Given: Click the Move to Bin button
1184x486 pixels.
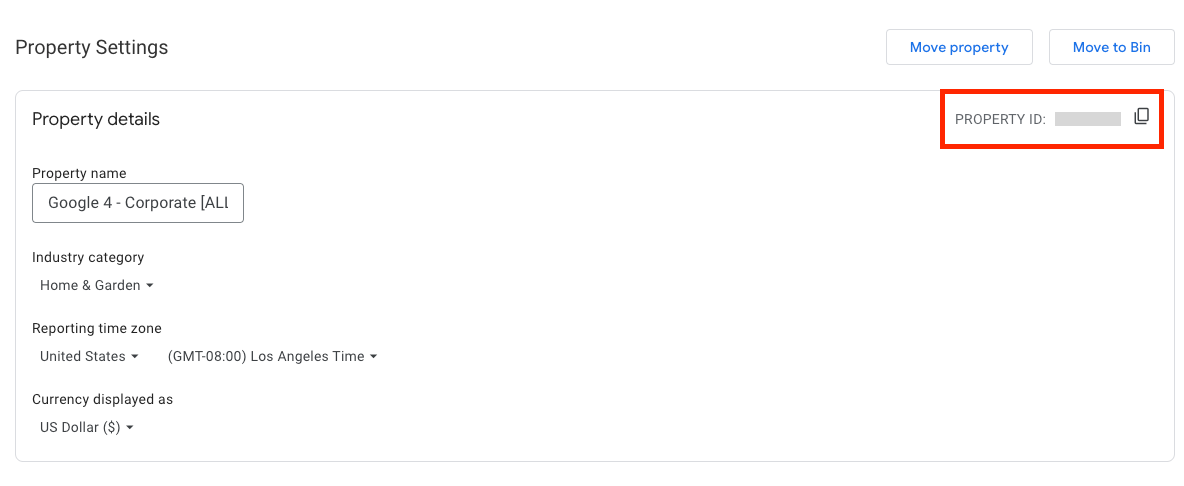Looking at the screenshot, I should click(1112, 48).
